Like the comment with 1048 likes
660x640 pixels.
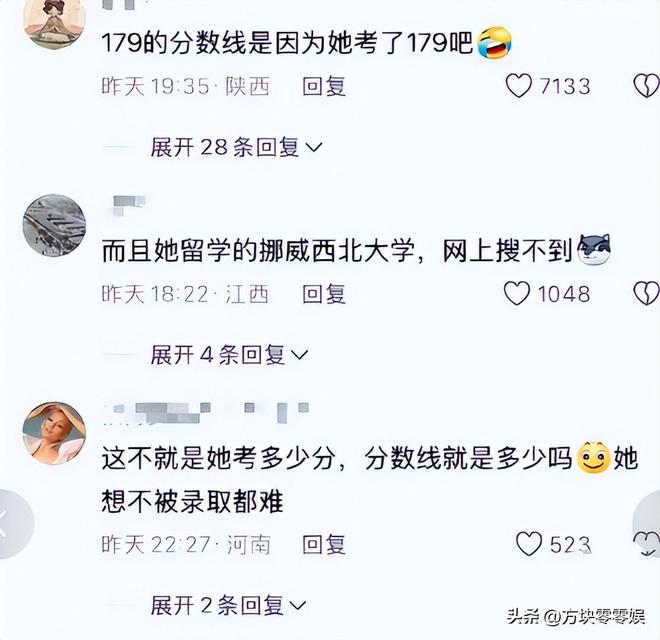(517, 293)
